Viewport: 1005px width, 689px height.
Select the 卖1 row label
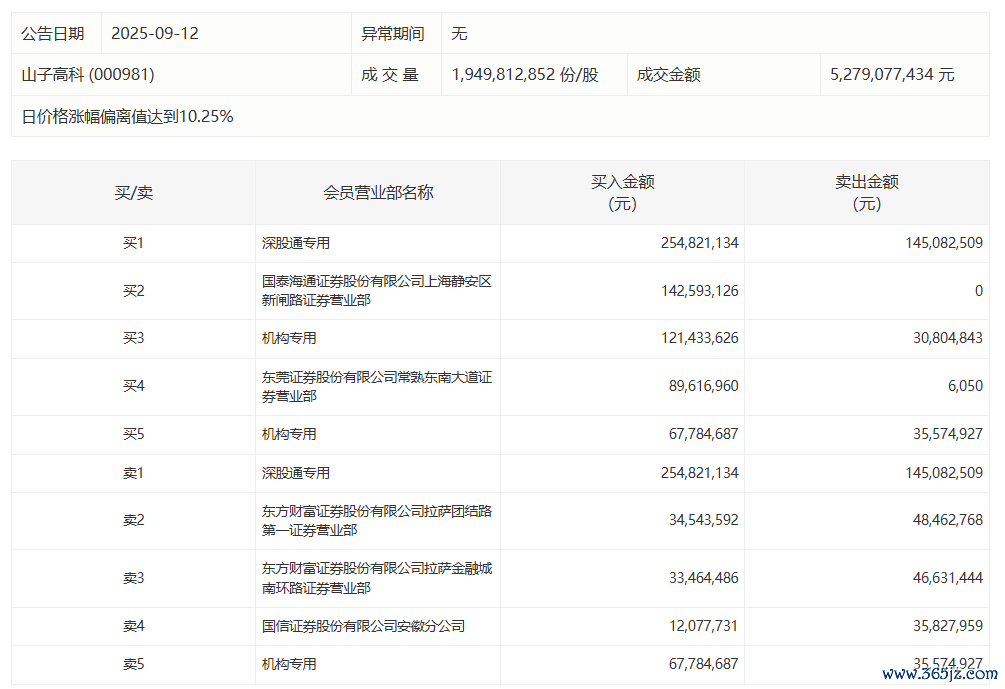point(133,473)
